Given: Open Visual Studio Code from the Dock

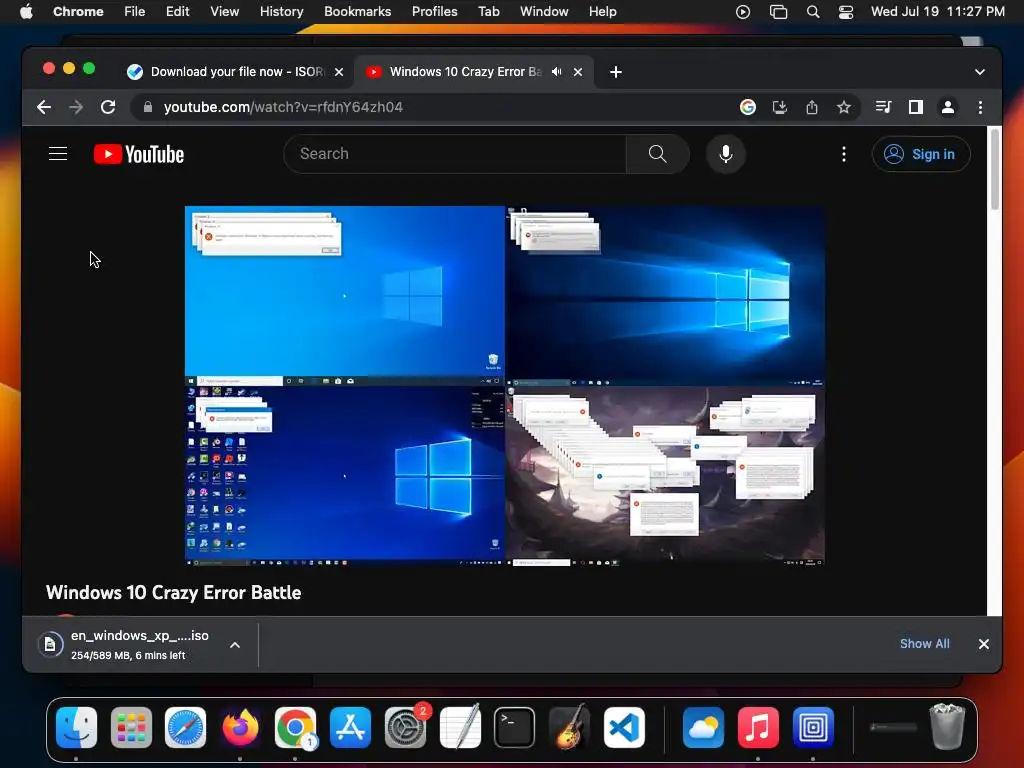Looking at the screenshot, I should (624, 728).
